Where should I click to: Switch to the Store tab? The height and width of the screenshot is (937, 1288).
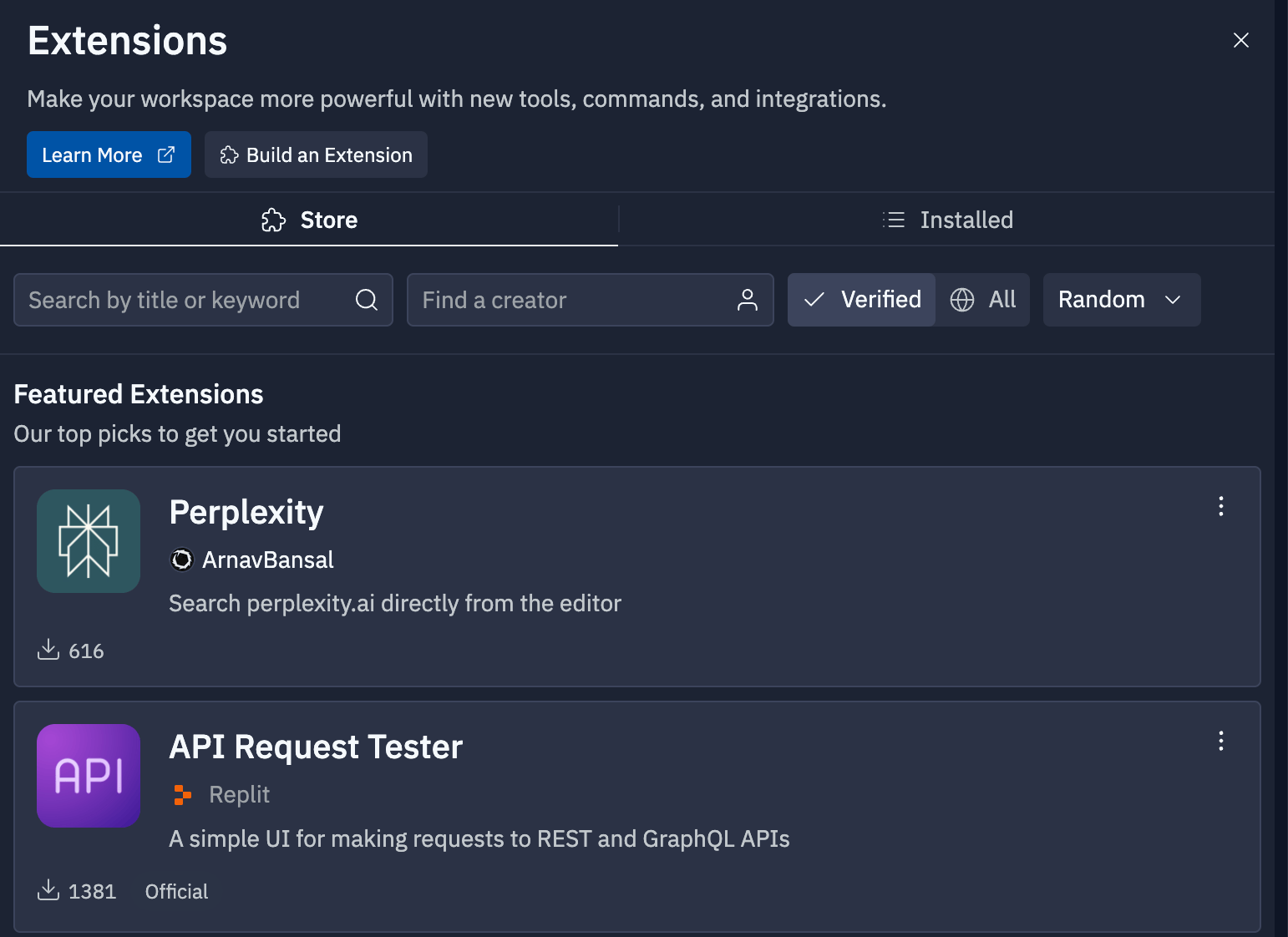(309, 220)
